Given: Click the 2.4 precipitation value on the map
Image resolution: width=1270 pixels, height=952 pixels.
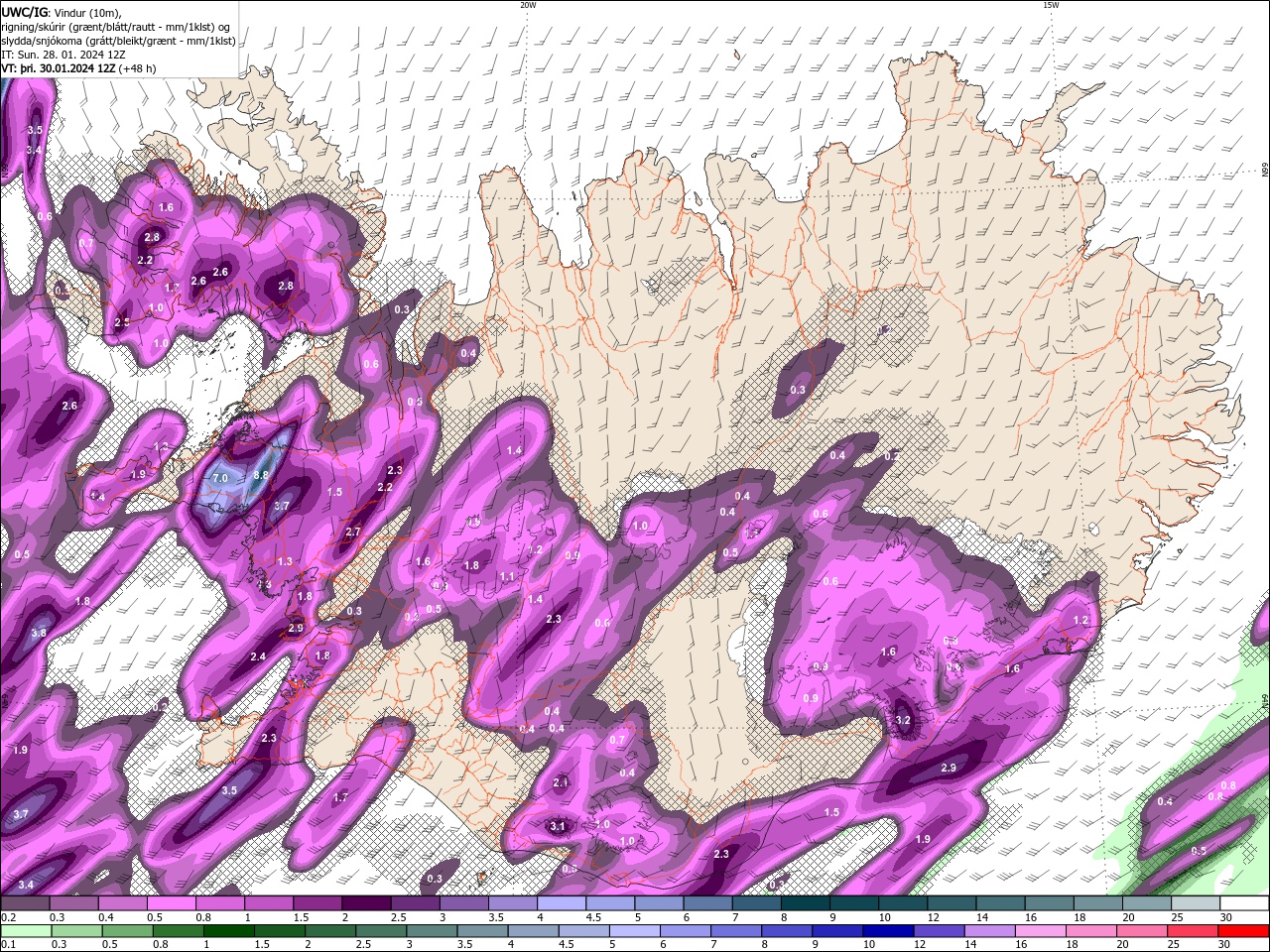Looking at the screenshot, I should (258, 656).
